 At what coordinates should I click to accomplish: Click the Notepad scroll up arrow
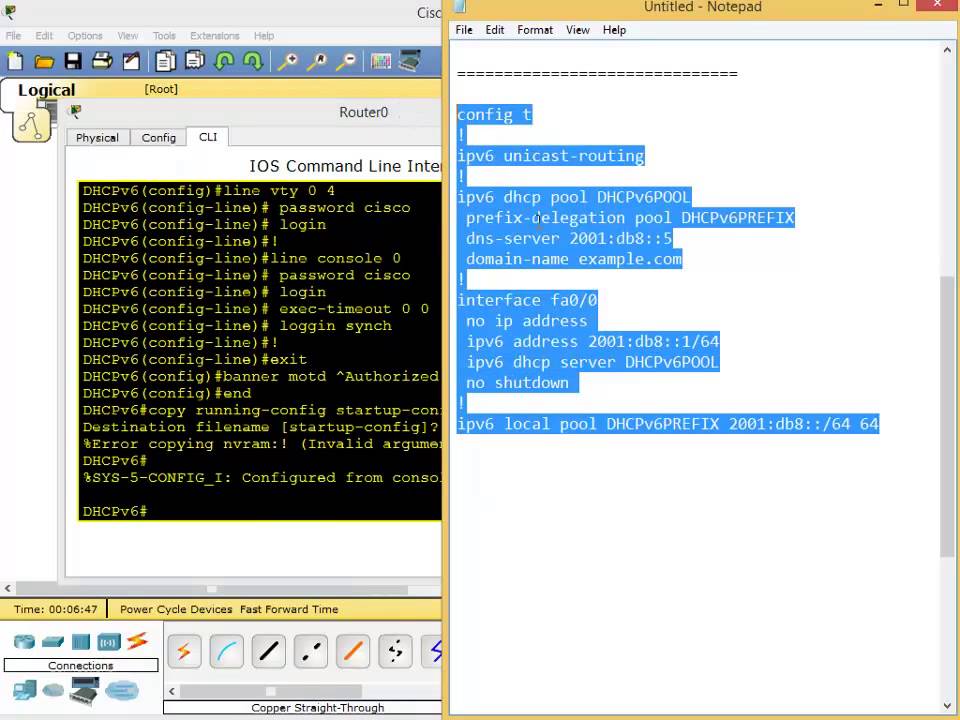947,51
